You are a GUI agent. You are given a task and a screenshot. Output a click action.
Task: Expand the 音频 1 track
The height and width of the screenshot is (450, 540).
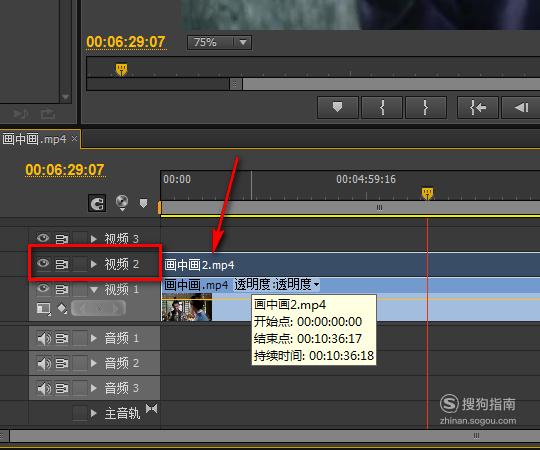93,338
